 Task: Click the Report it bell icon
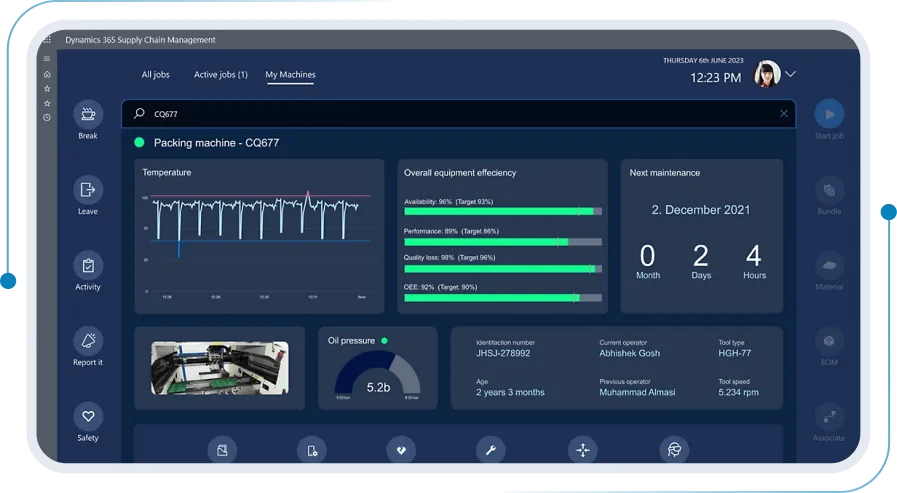pos(88,341)
